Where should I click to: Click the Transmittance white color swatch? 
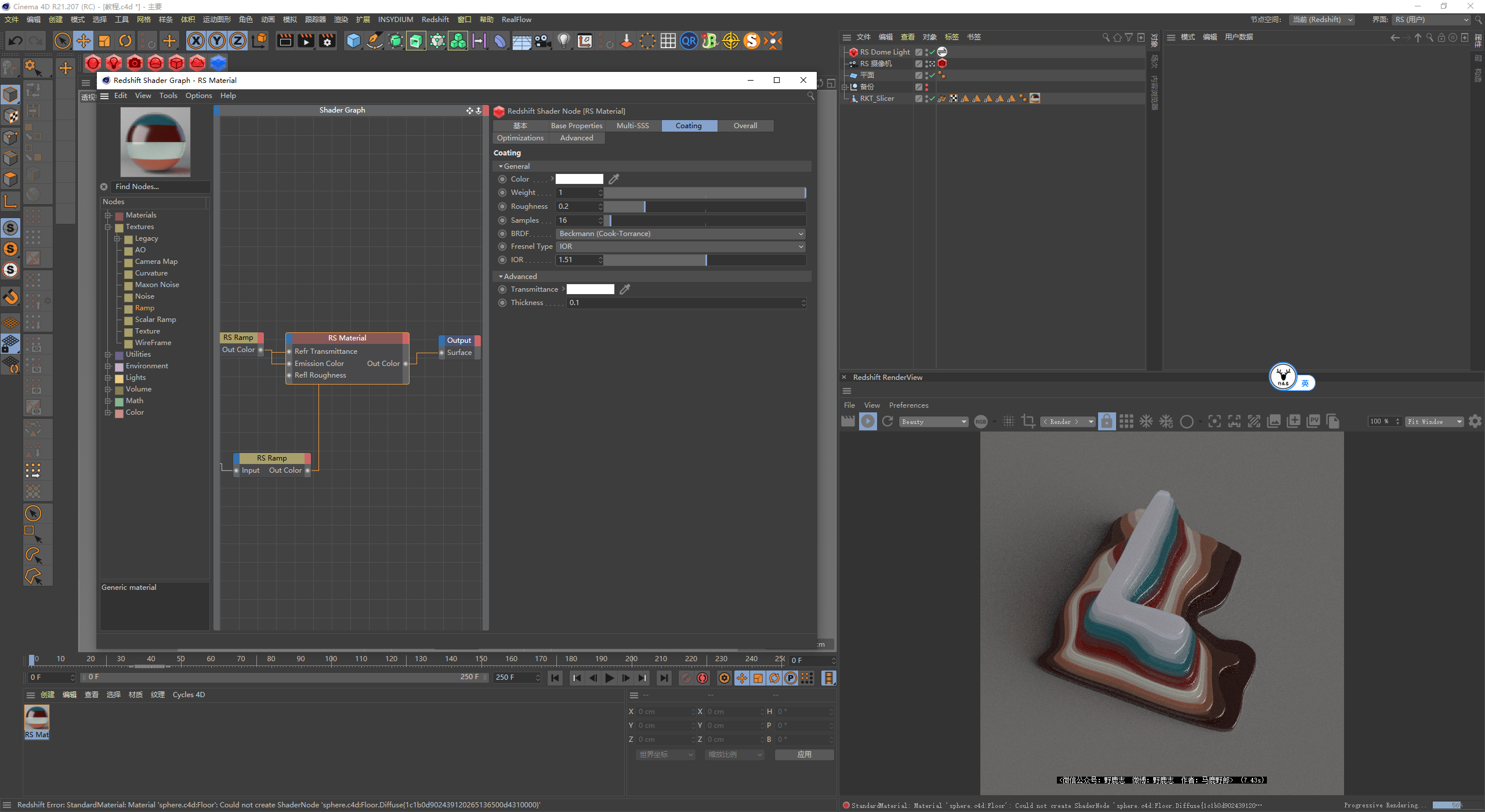pos(590,289)
